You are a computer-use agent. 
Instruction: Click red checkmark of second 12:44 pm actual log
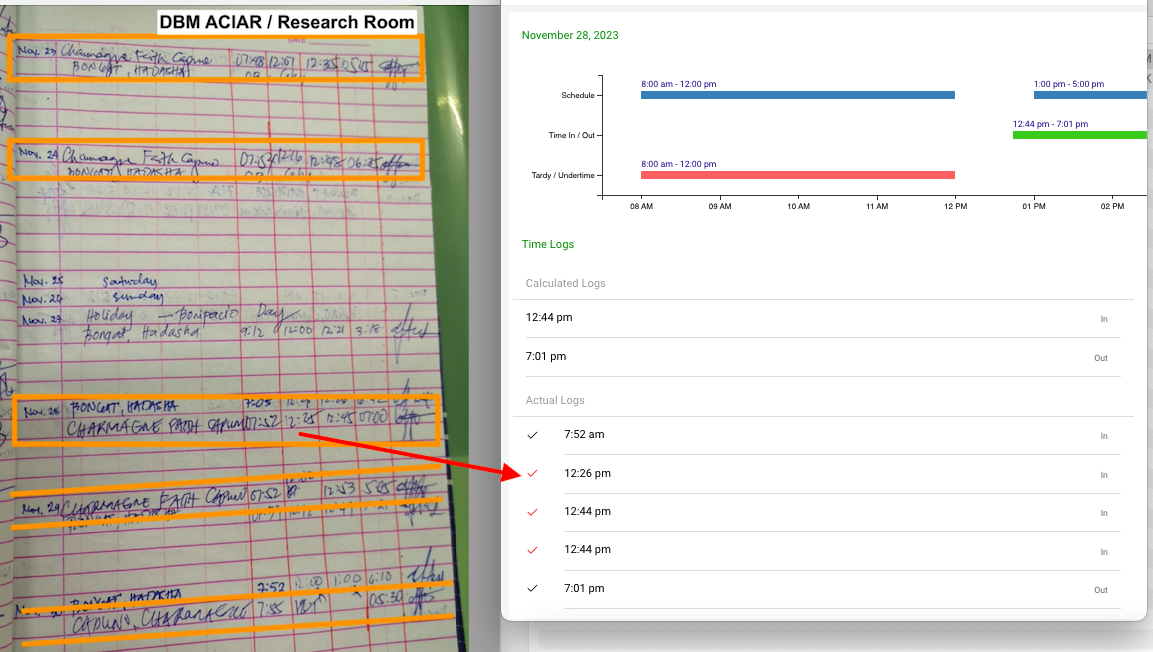click(532, 550)
